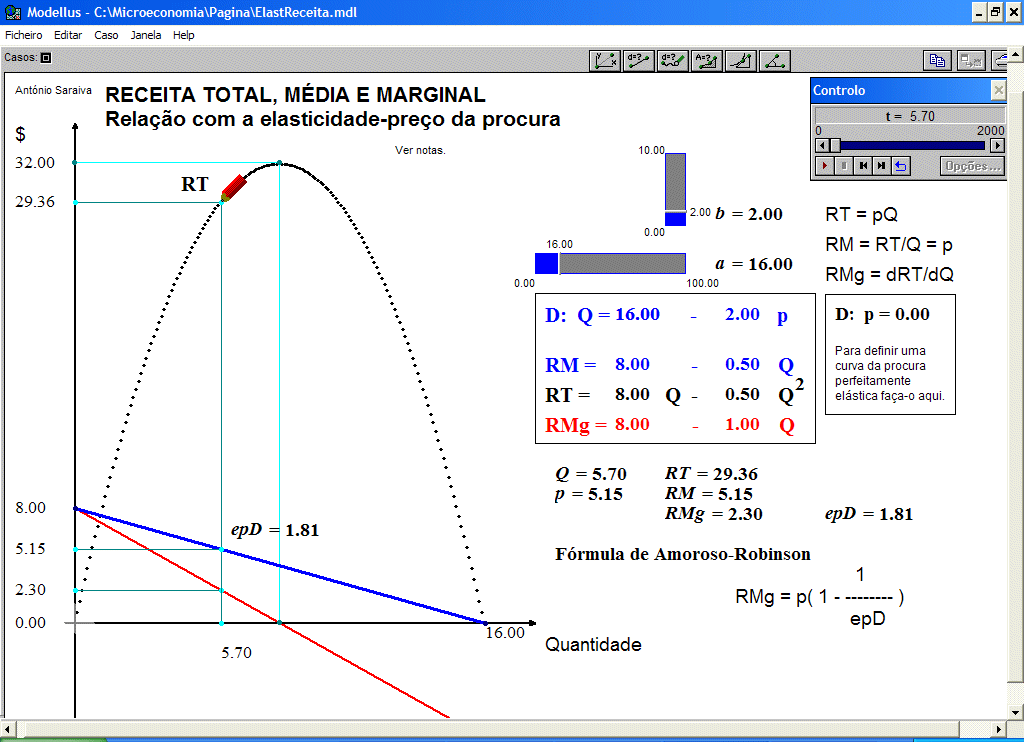Screen dimensions: 1024x742
Task: Open the Ficheiro menu
Action: (x=24, y=35)
